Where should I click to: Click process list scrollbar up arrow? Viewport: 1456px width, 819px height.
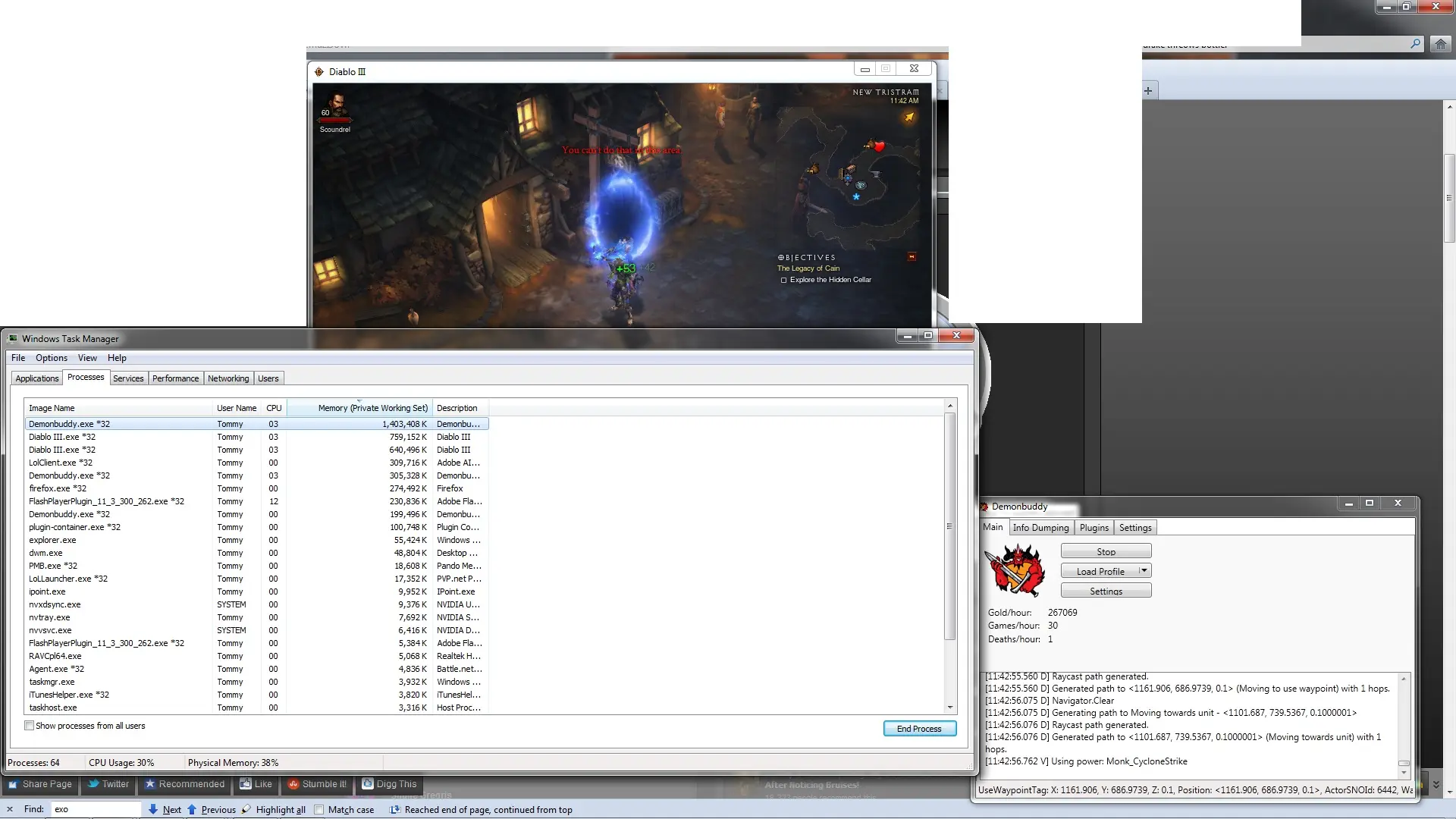click(x=949, y=406)
